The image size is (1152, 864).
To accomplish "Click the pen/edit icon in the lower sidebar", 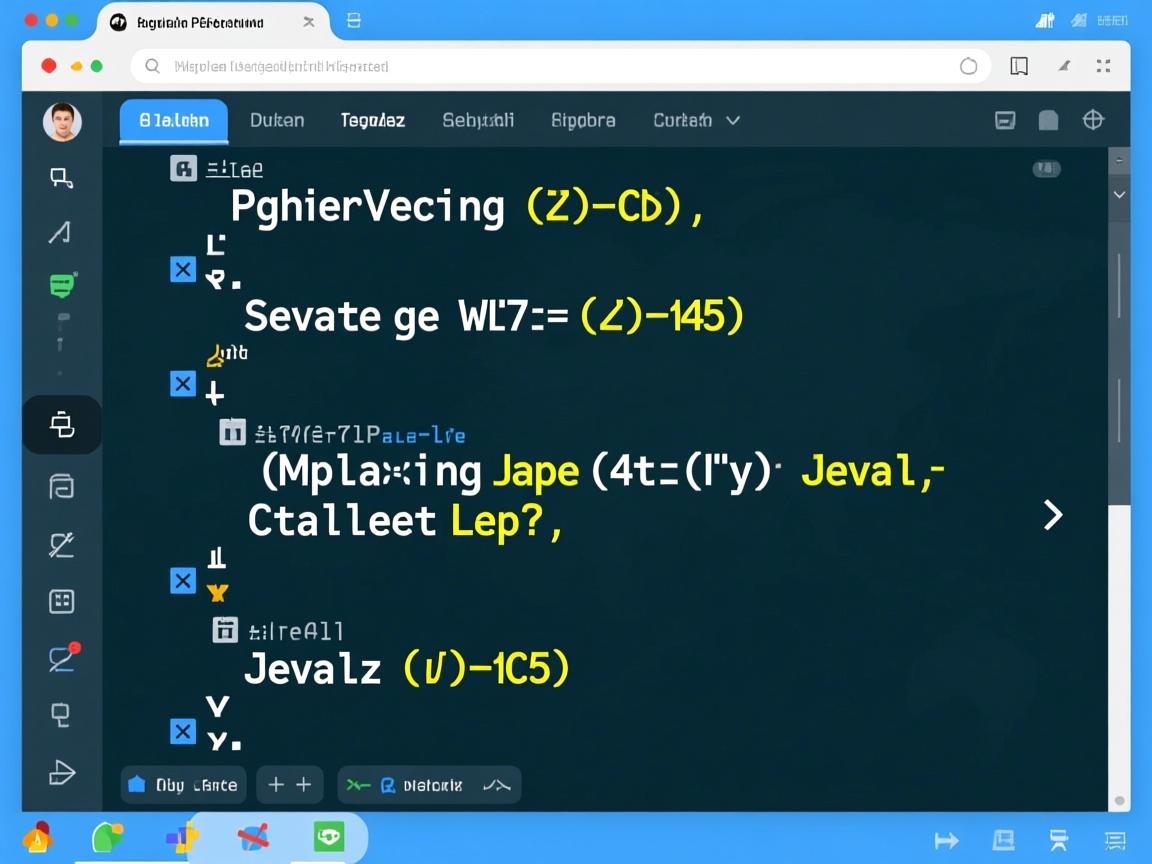I will tap(62, 545).
